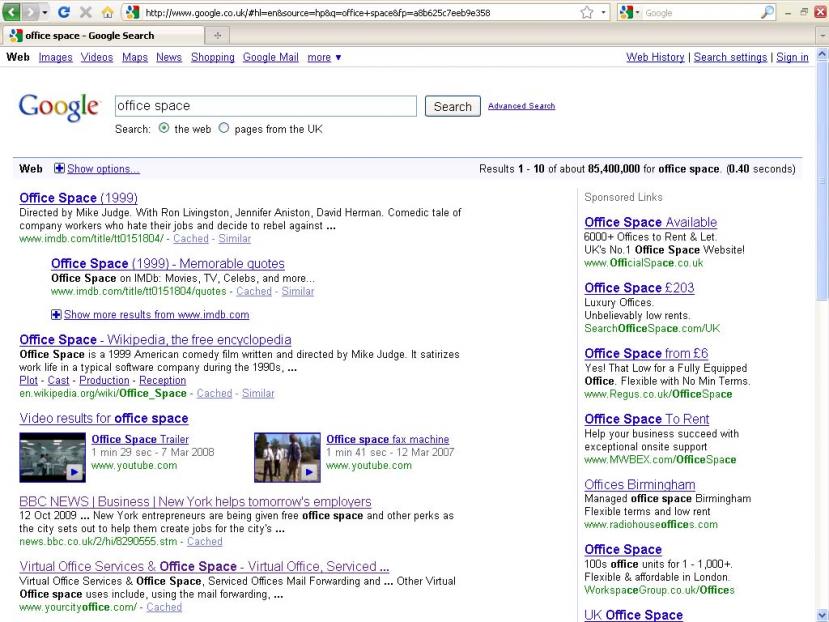Click the Stop loading X icon
829x622 pixels.
pos(85,12)
